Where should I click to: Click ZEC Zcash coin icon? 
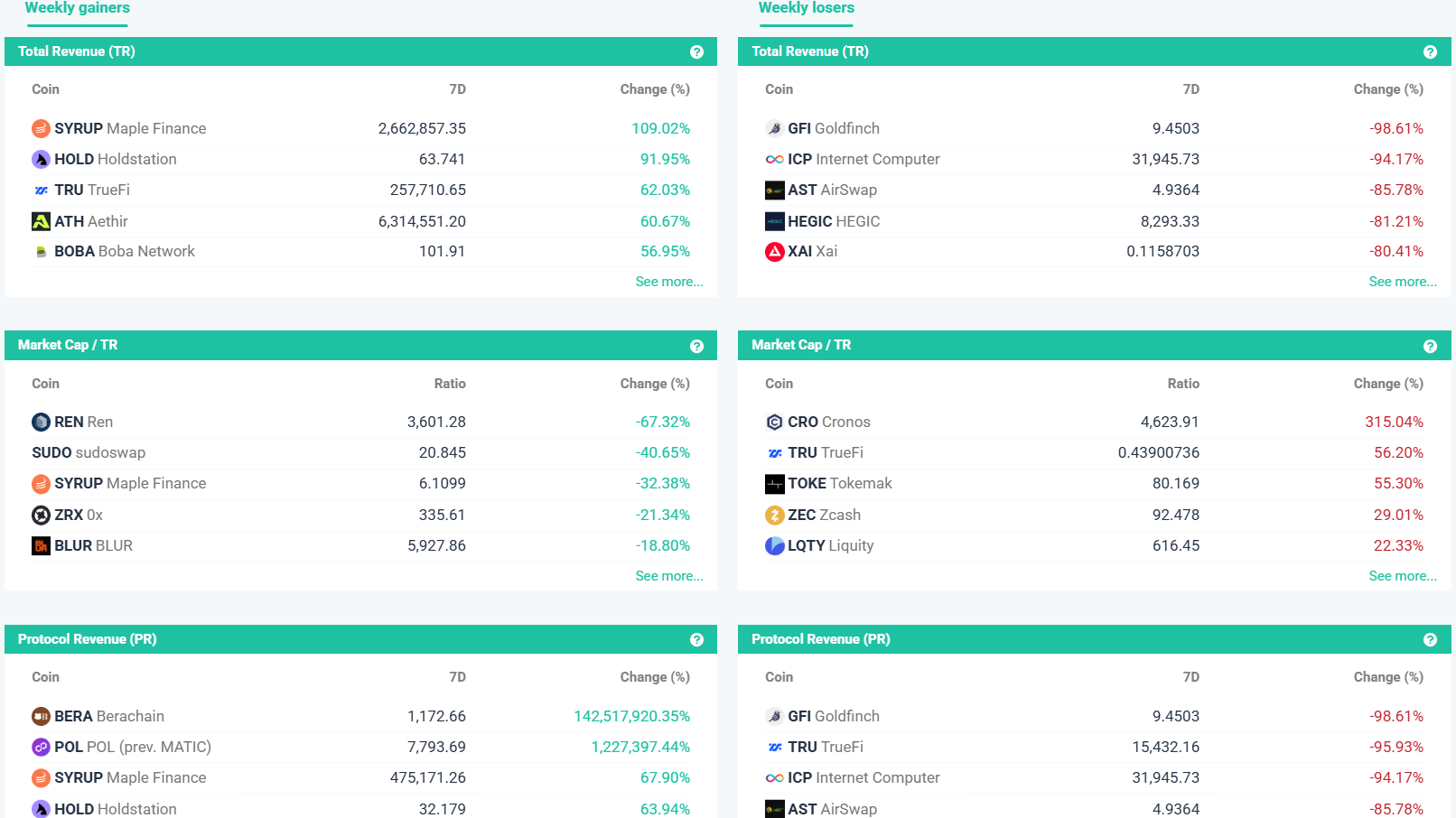[774, 515]
